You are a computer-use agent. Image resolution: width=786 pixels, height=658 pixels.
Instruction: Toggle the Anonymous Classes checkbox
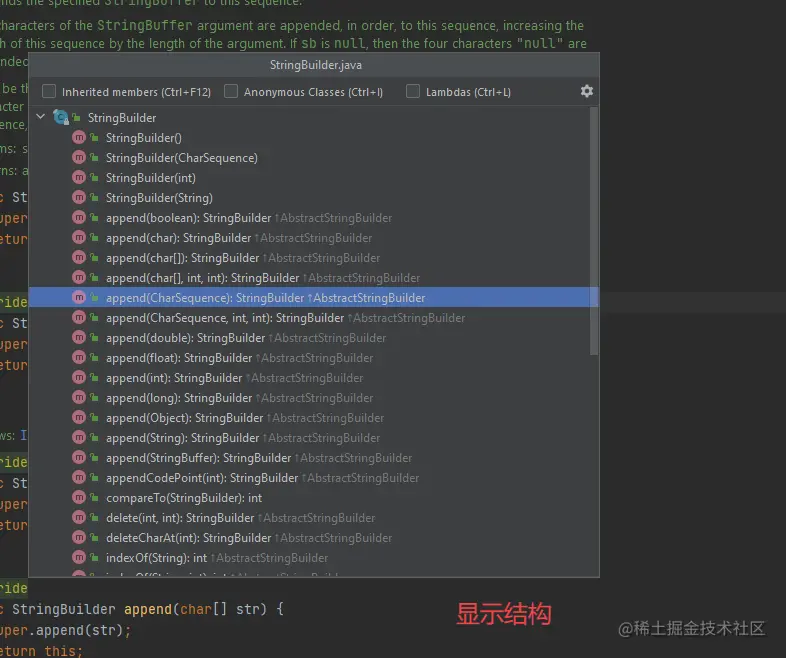coord(231,91)
